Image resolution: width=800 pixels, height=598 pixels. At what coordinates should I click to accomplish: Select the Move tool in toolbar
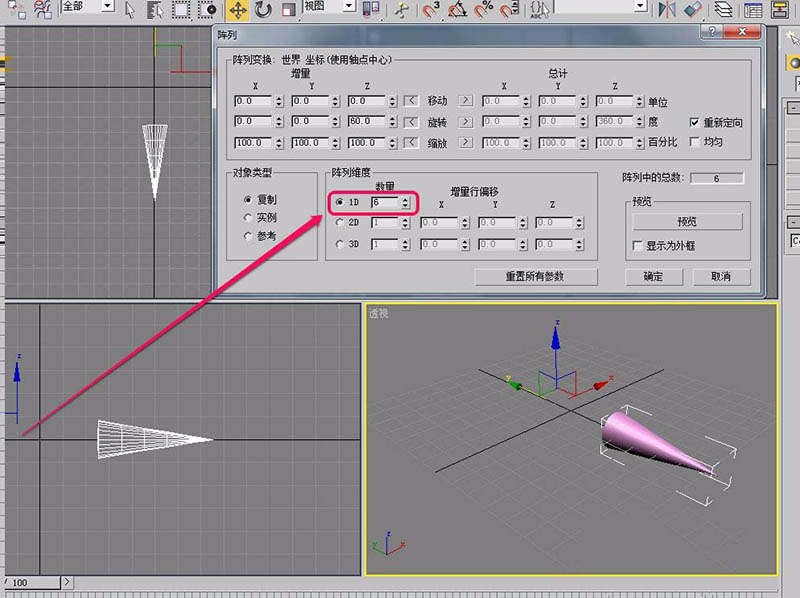pyautogui.click(x=237, y=10)
